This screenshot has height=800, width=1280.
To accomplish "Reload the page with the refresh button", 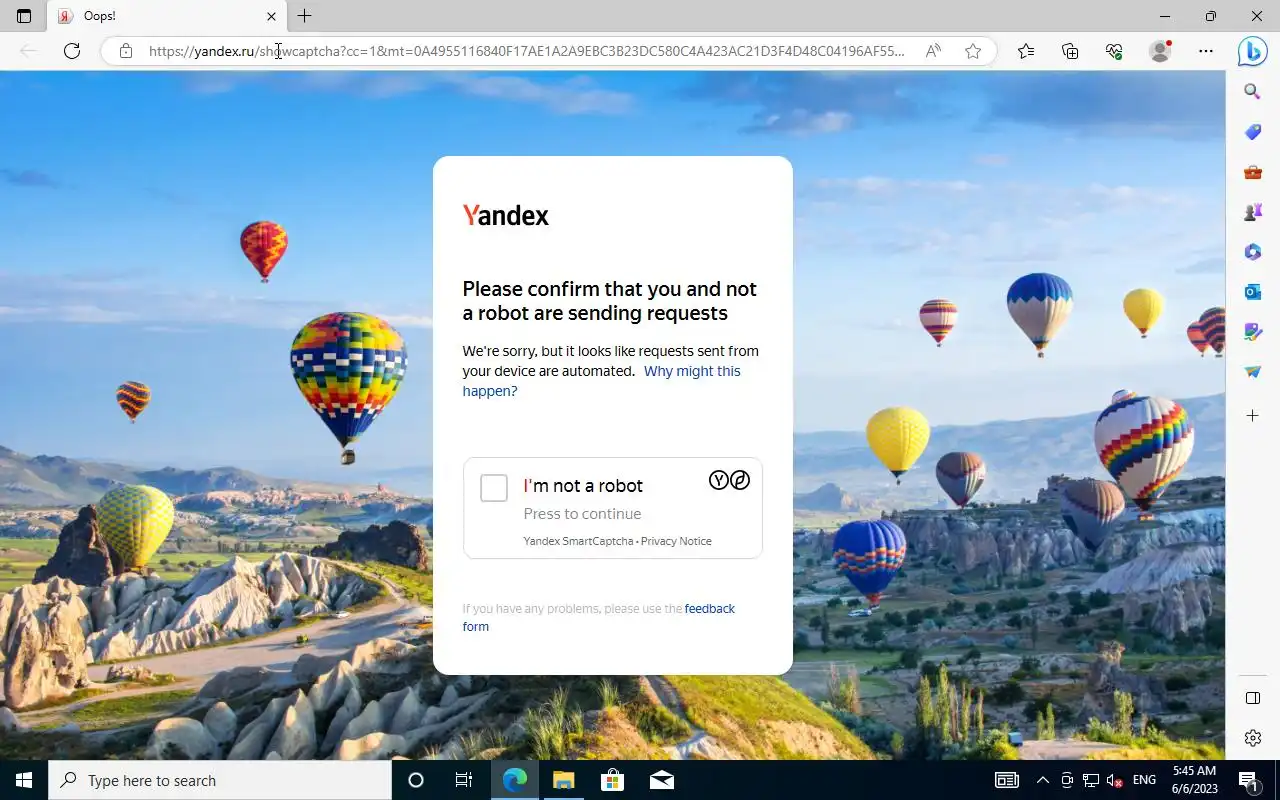I will tap(72, 51).
